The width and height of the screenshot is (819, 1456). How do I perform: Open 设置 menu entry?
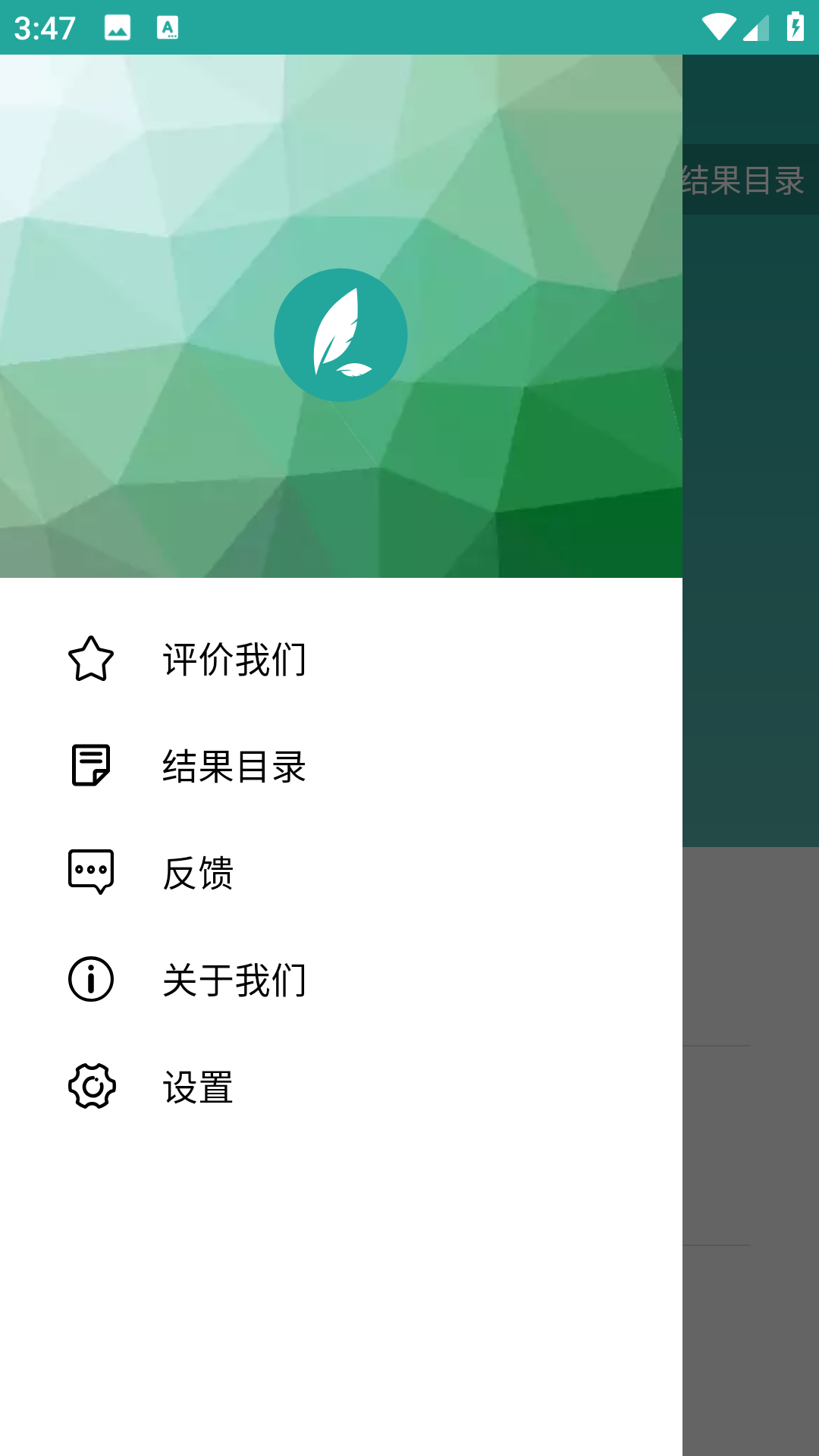[x=341, y=1086]
